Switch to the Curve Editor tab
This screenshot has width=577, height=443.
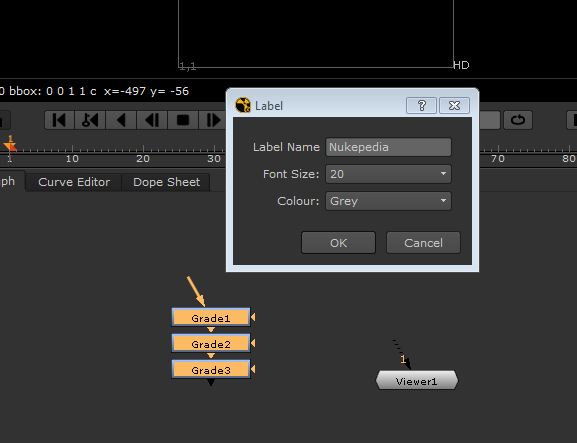pos(74,182)
